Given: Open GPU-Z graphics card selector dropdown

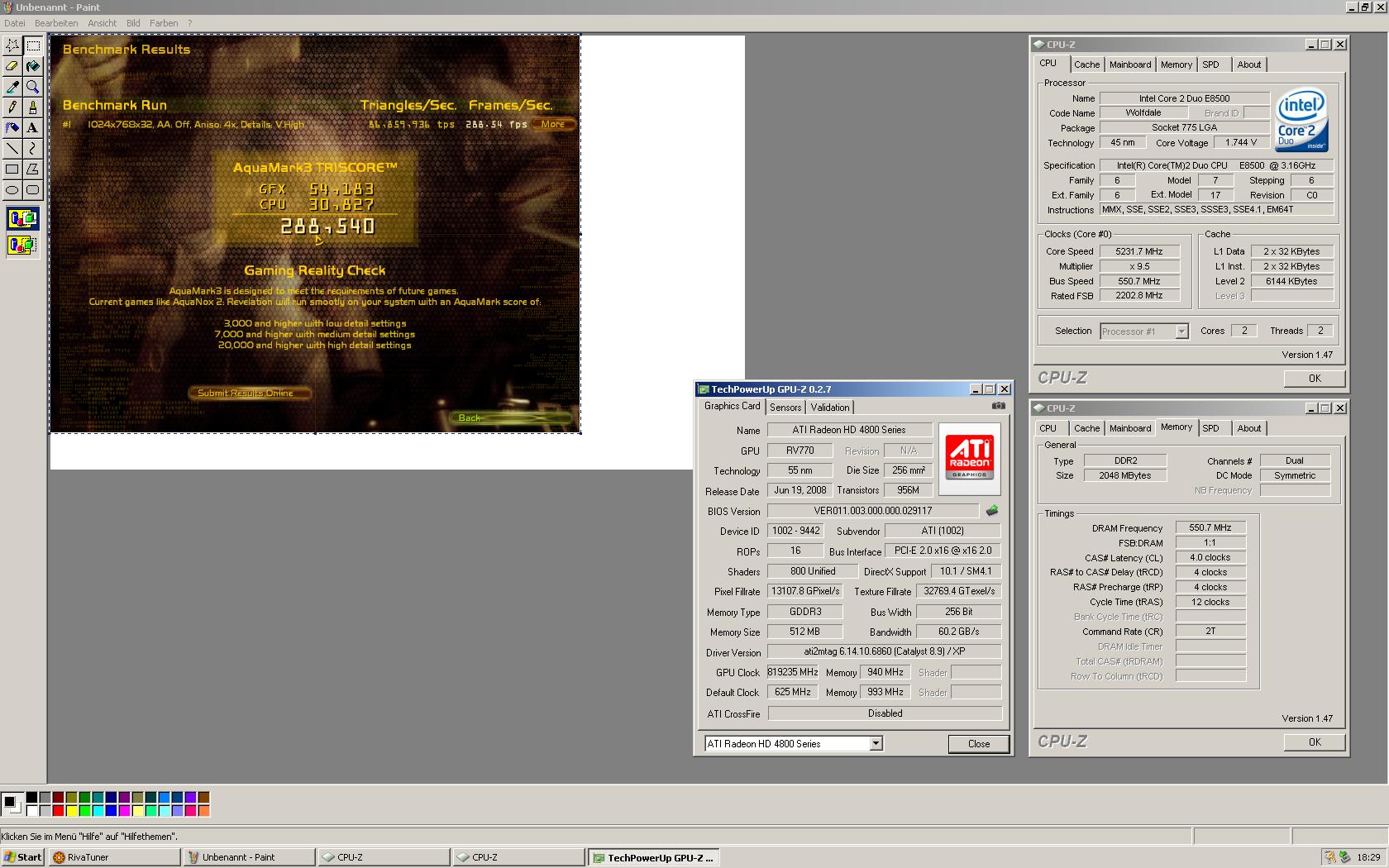Looking at the screenshot, I should click(876, 743).
